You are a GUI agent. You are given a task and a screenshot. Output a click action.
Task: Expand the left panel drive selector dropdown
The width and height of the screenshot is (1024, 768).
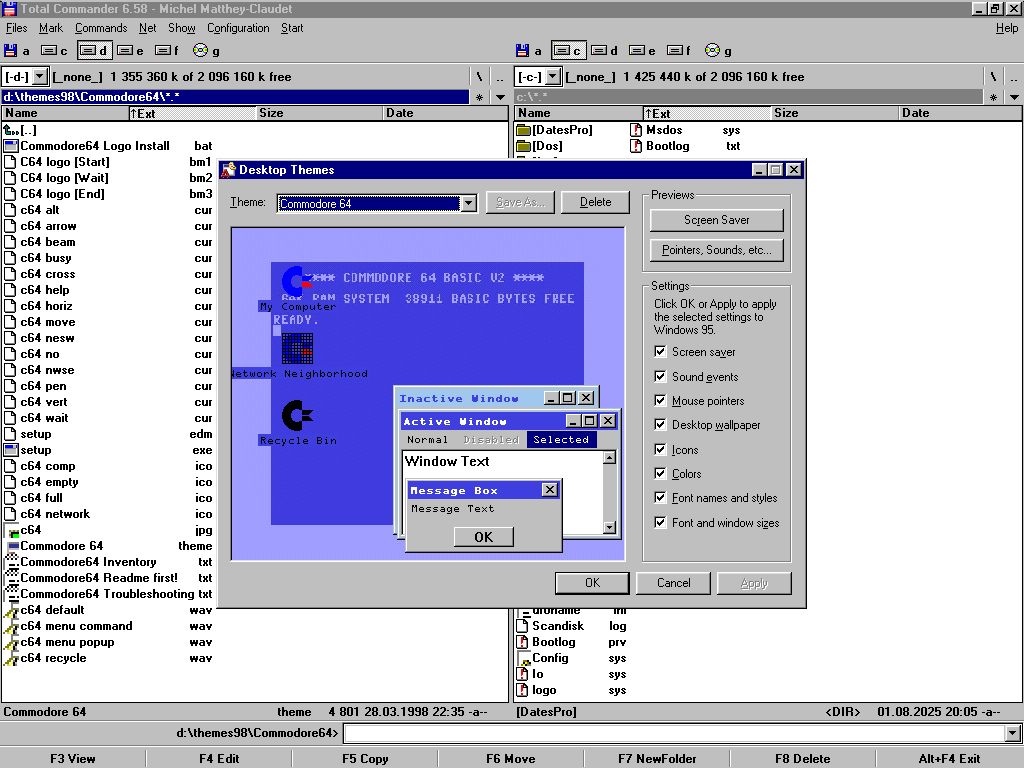click(x=40, y=76)
